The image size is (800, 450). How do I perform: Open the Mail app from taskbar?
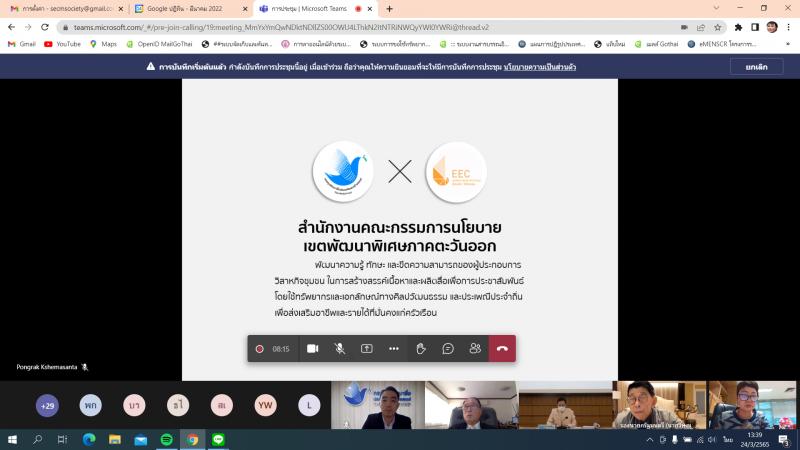(141, 439)
